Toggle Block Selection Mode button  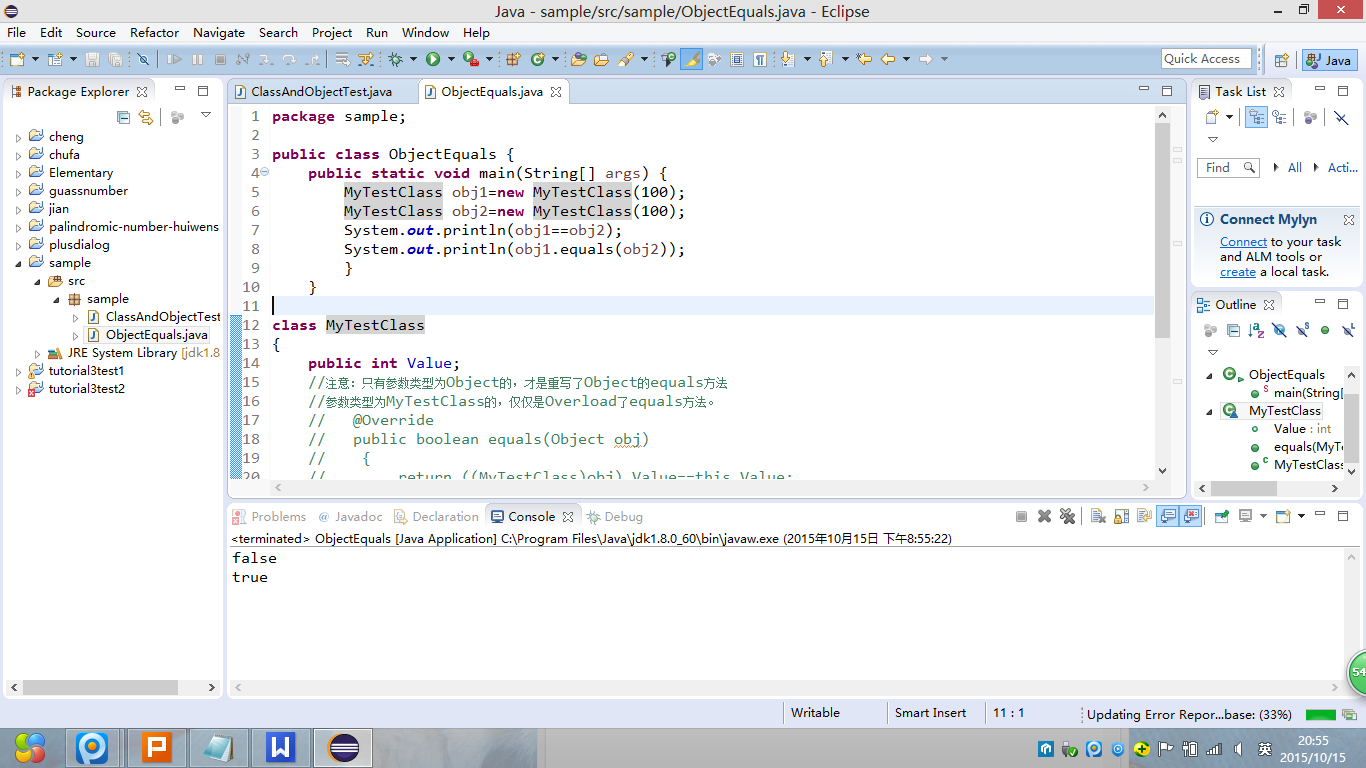pos(737,59)
